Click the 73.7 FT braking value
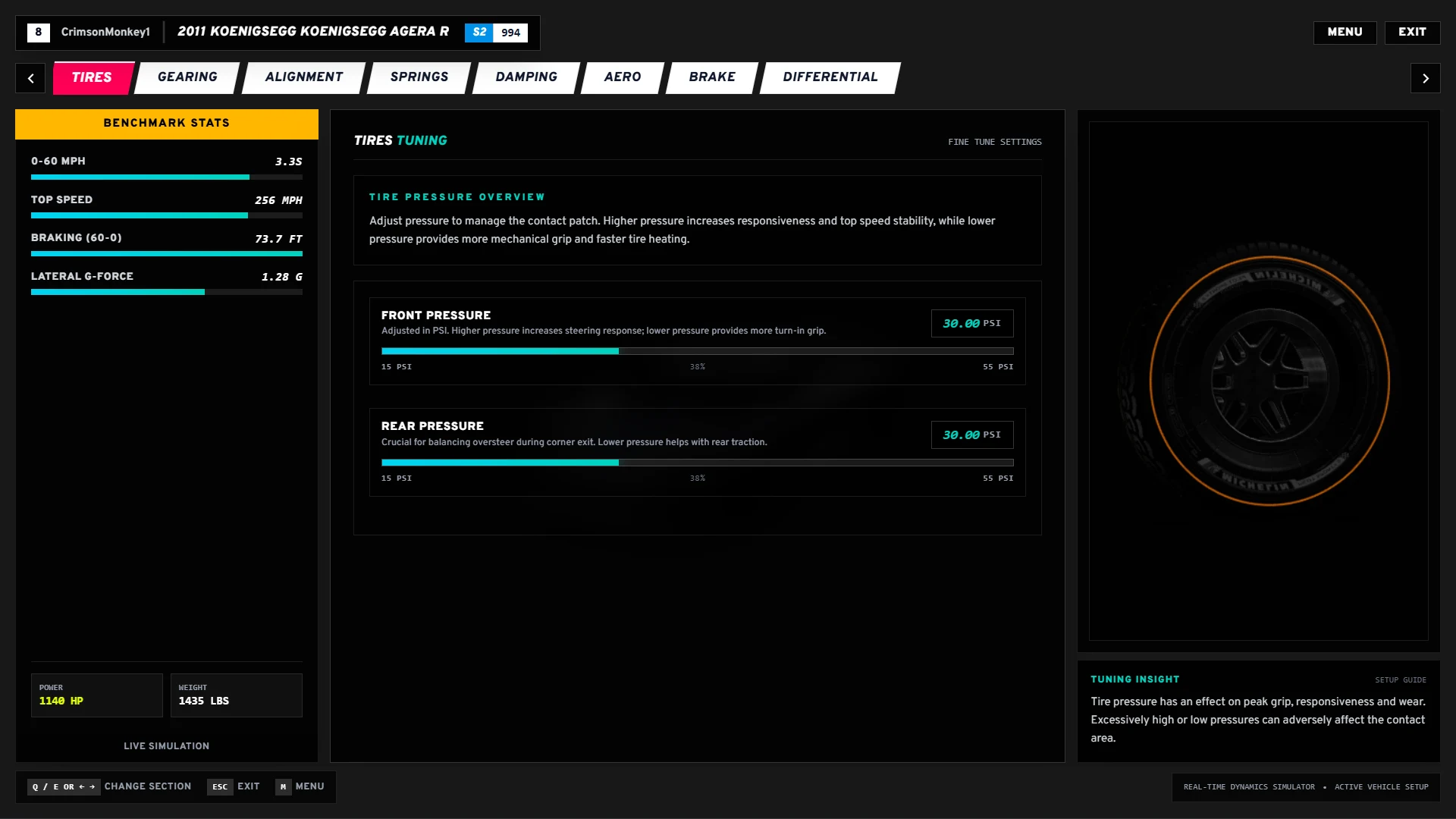The image size is (1456, 819). [278, 239]
